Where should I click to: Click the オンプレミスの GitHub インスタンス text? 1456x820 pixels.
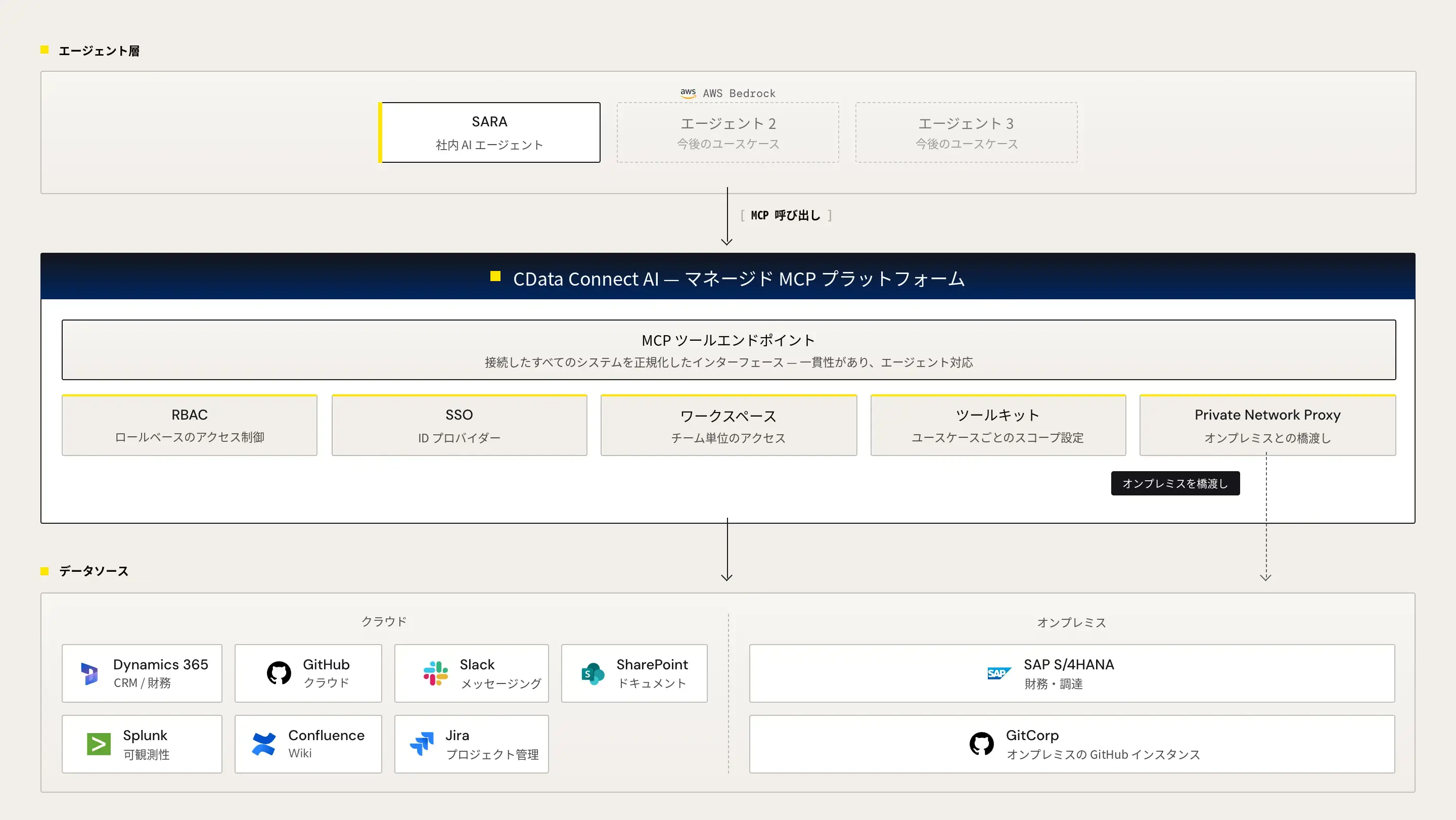[1103, 754]
